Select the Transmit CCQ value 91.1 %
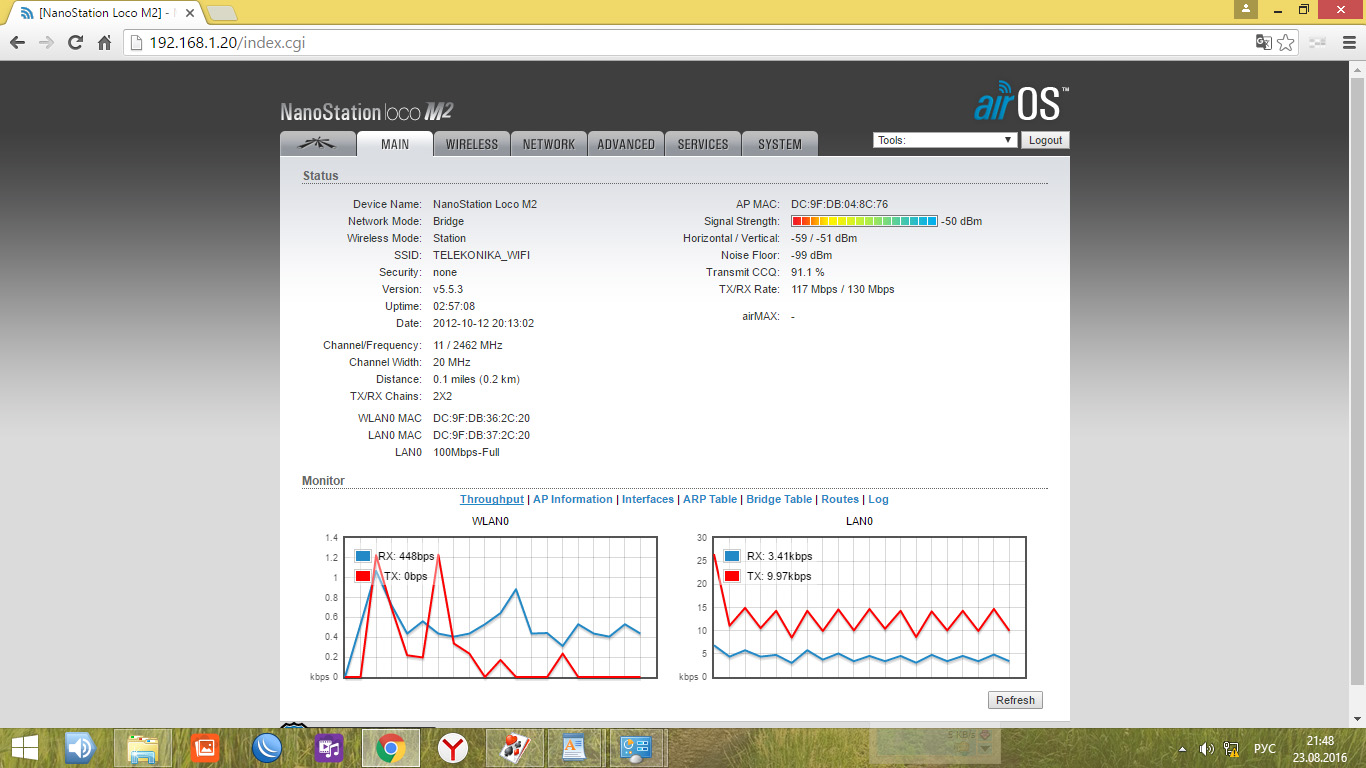The width and height of the screenshot is (1366, 768). pos(808,272)
